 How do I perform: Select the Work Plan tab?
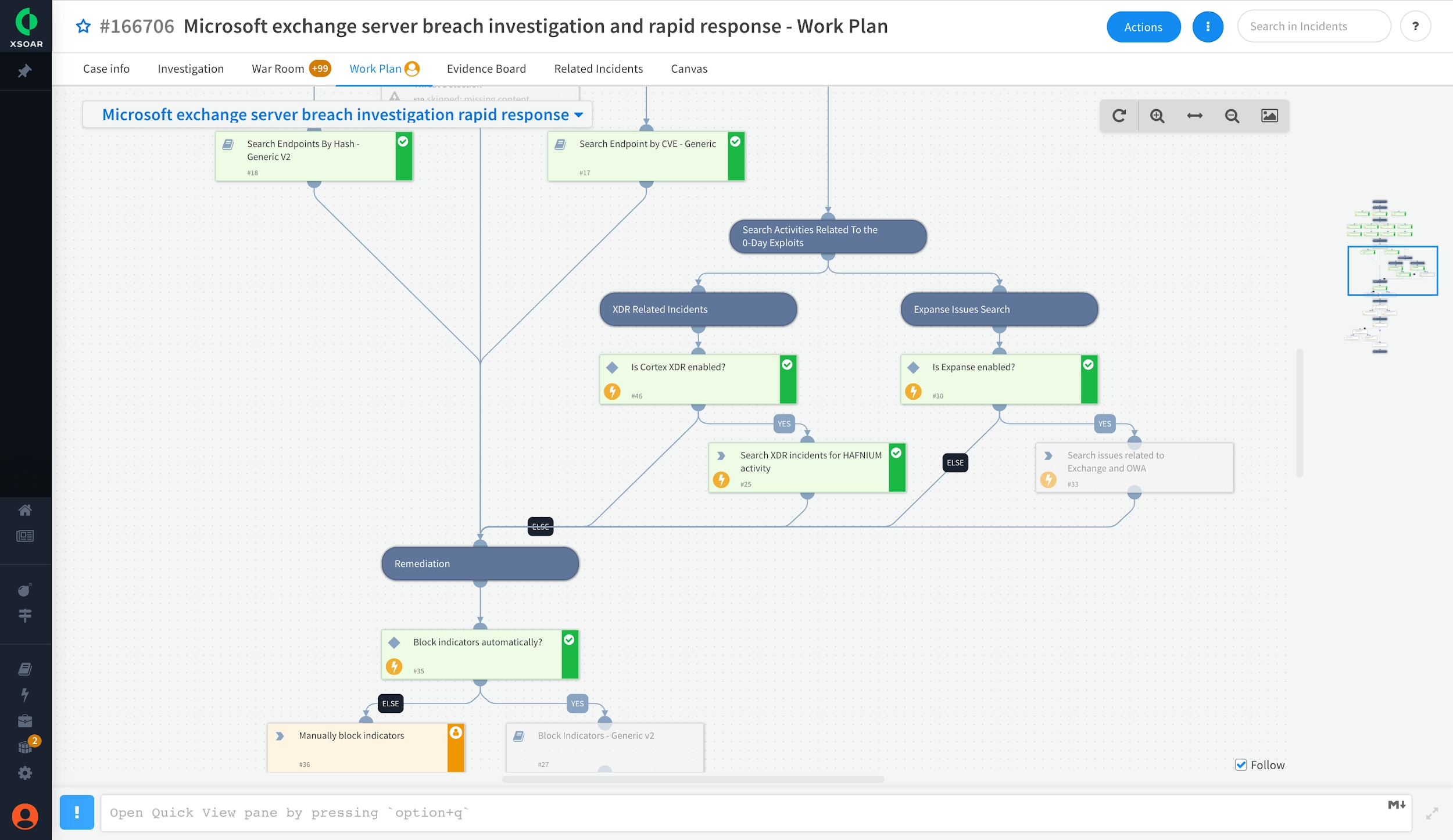coord(375,69)
